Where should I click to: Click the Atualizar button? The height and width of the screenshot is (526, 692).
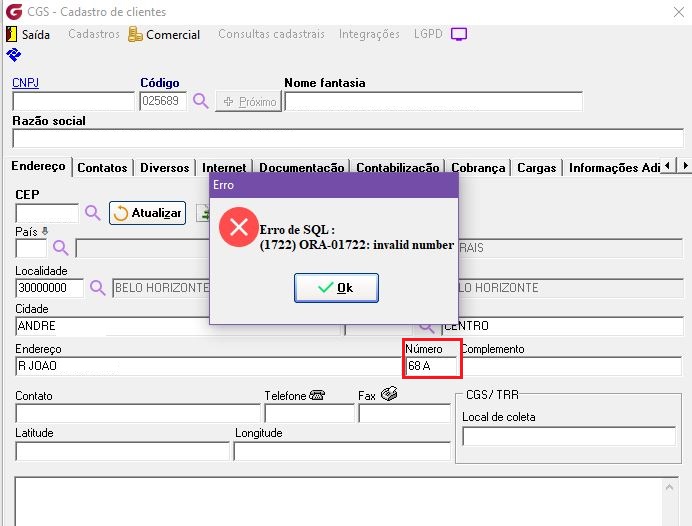[147, 213]
